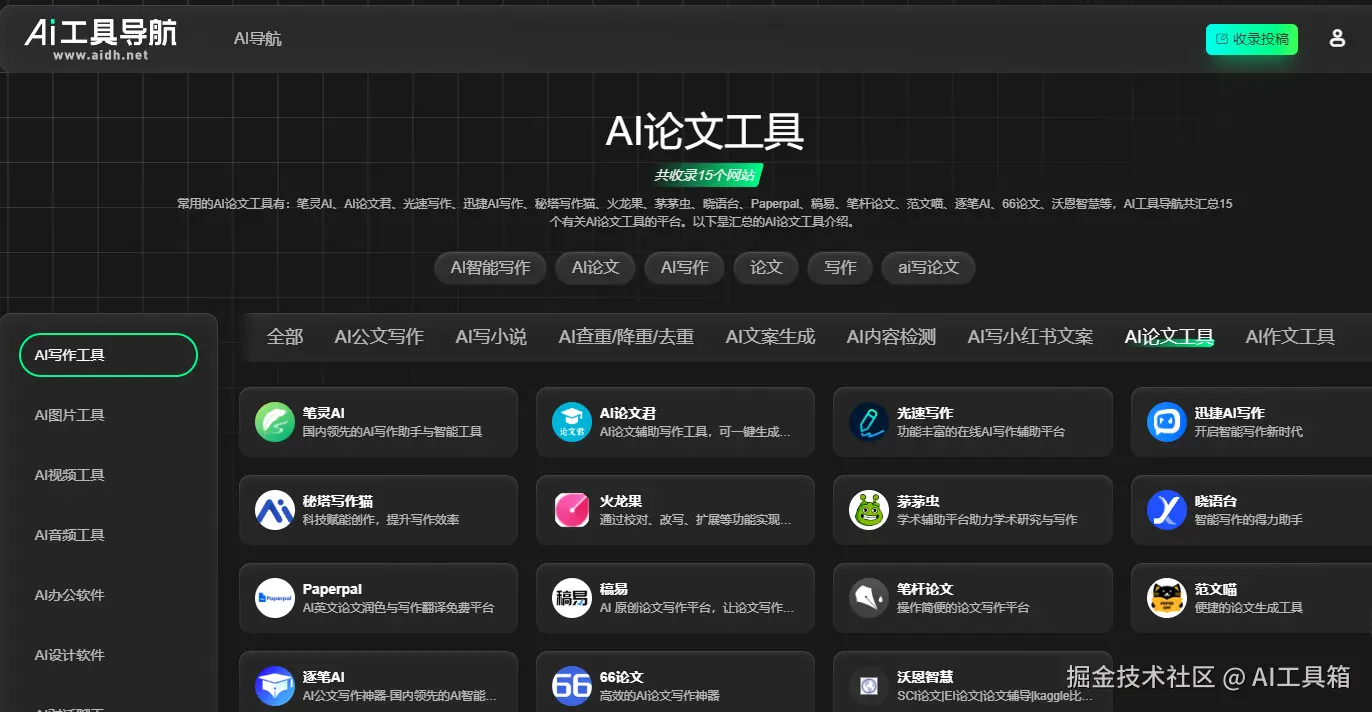1372x712 pixels.
Task: Click the 逐笔AI blue cap icon
Action: (275, 686)
